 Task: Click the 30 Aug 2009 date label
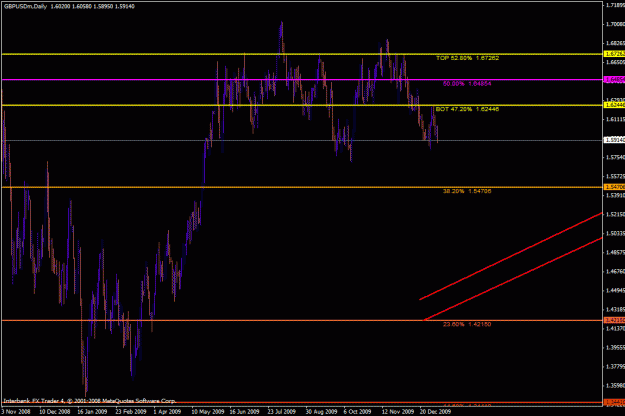pyautogui.click(x=320, y=412)
